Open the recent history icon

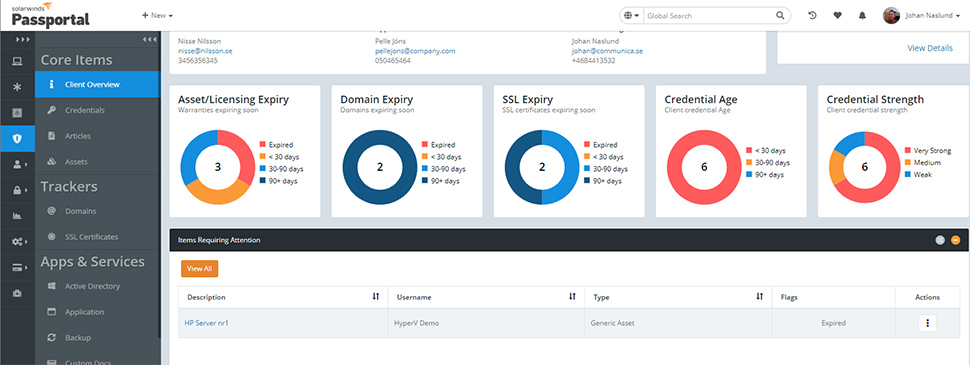point(812,15)
